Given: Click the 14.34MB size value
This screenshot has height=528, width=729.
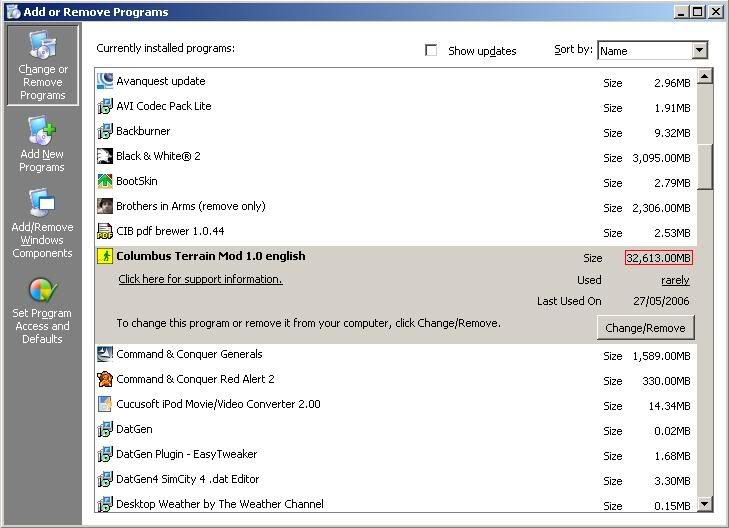Looking at the screenshot, I should tap(669, 406).
